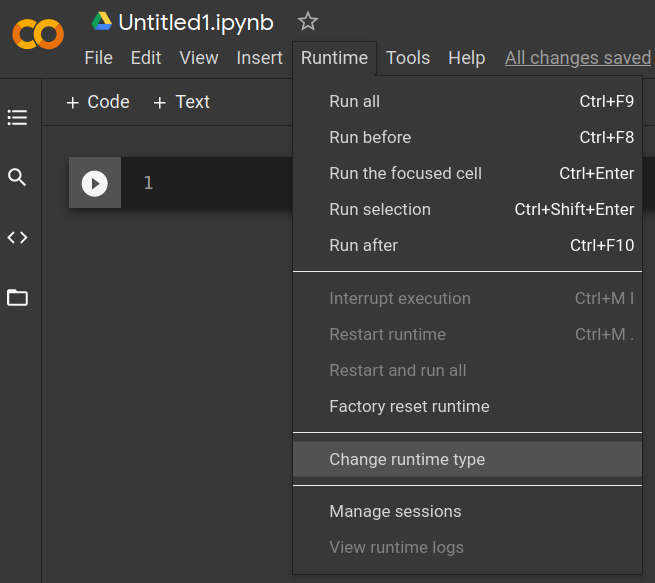Open Manage sessions
655x583 pixels.
pyautogui.click(x=467, y=511)
